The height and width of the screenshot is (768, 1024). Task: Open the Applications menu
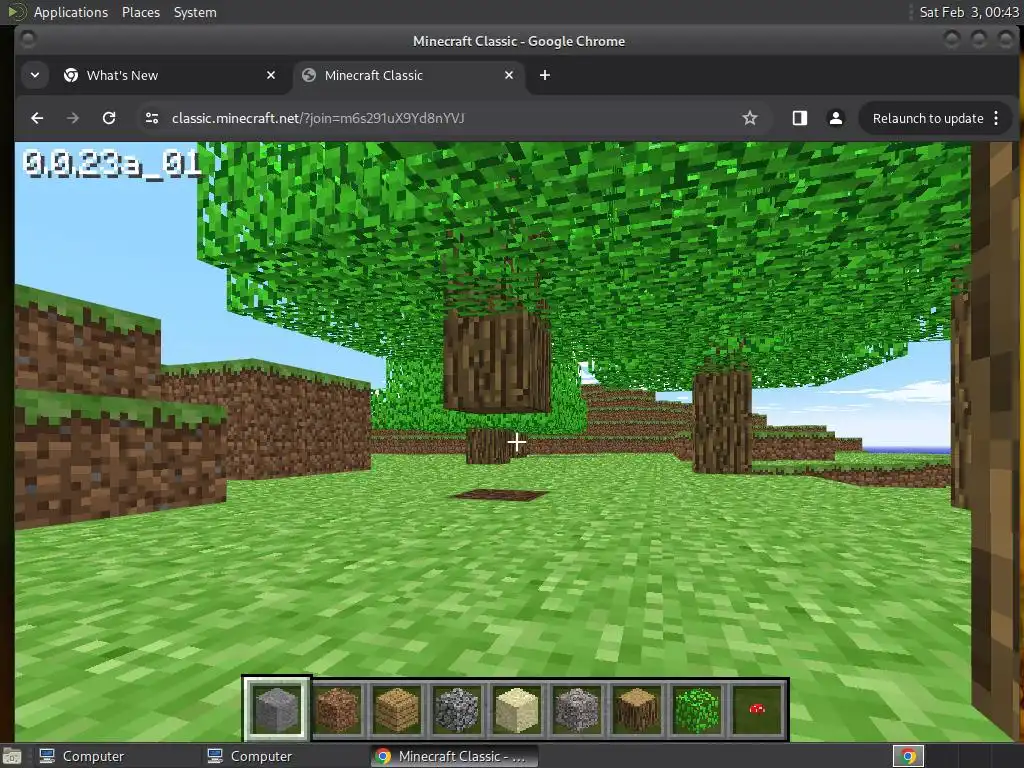71,12
